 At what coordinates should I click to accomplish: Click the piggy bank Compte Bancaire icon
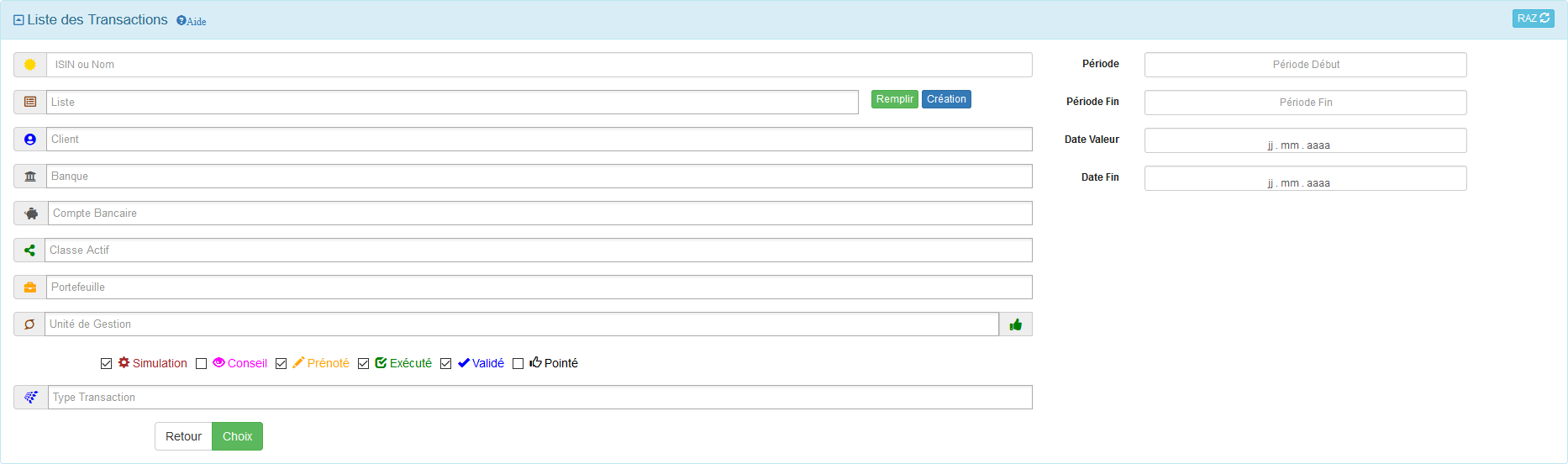tap(31, 214)
